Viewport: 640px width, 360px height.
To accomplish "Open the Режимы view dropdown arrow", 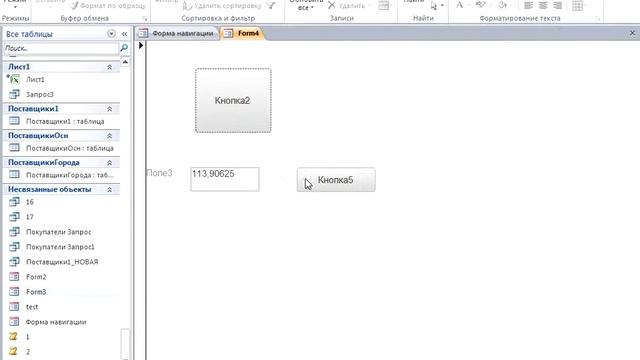I will [x=16, y=7].
